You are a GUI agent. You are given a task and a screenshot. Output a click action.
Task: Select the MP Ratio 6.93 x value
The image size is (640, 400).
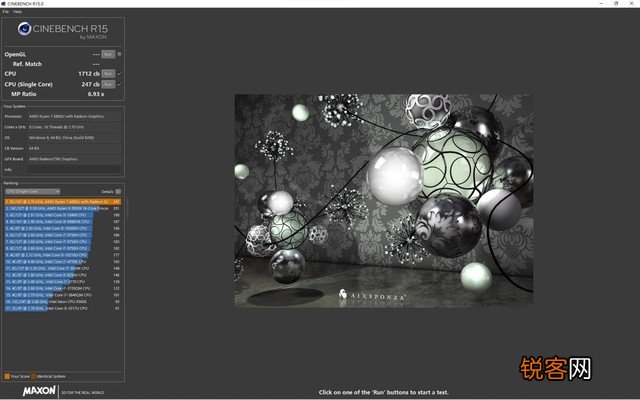point(96,94)
